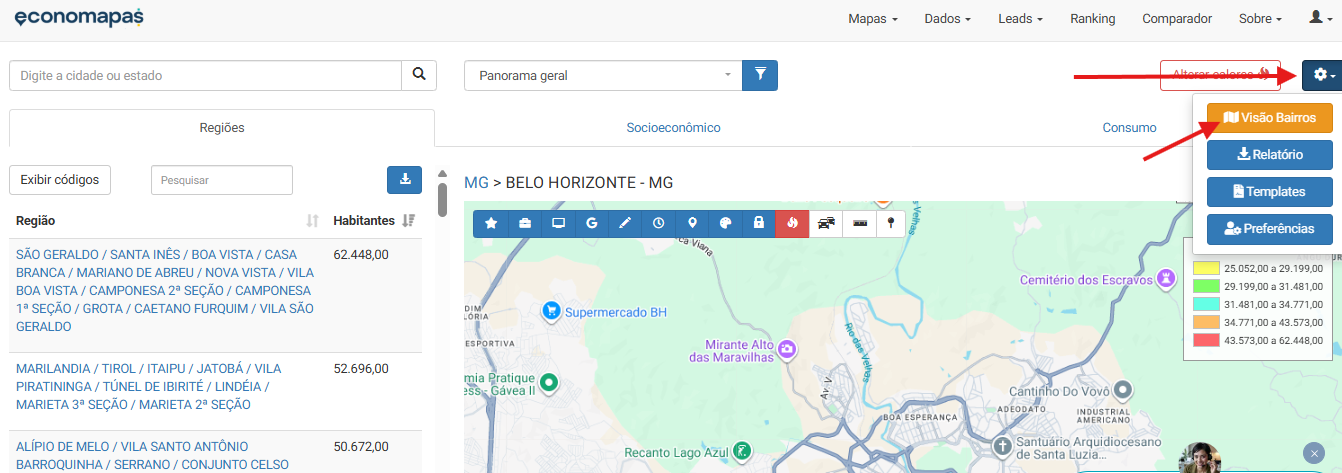Viewport: 1342px width, 473px height.
Task: Click the briefcase icon in map toolbar
Action: pyautogui.click(x=525, y=223)
